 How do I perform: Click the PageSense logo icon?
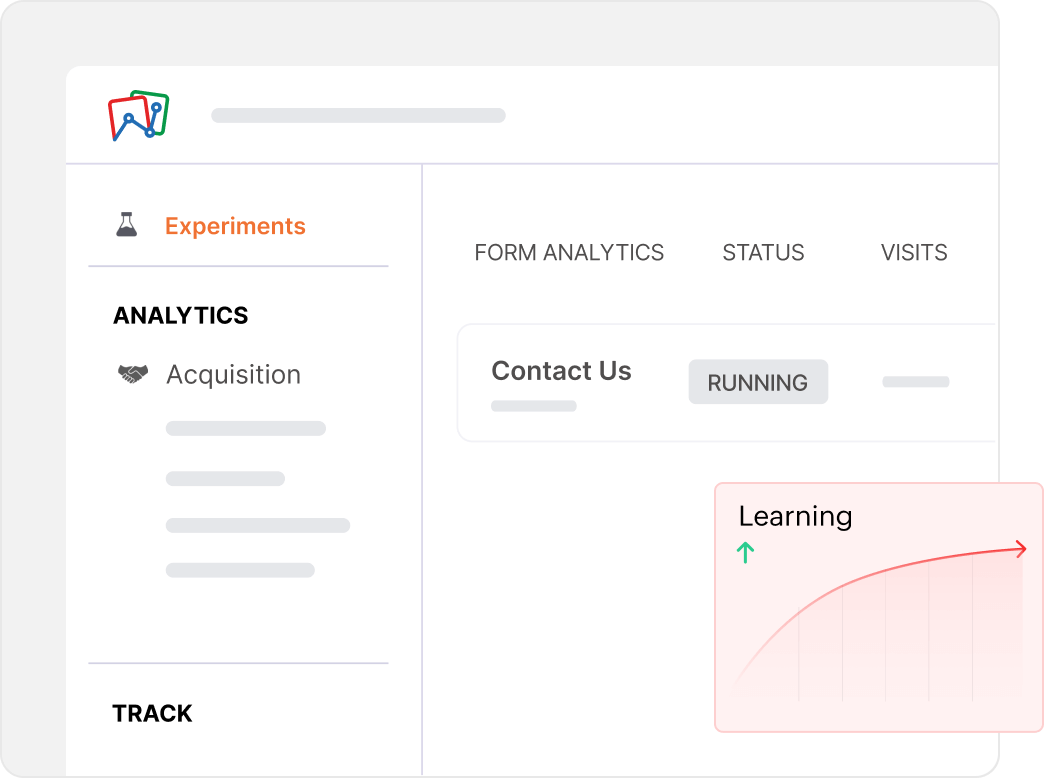[138, 116]
